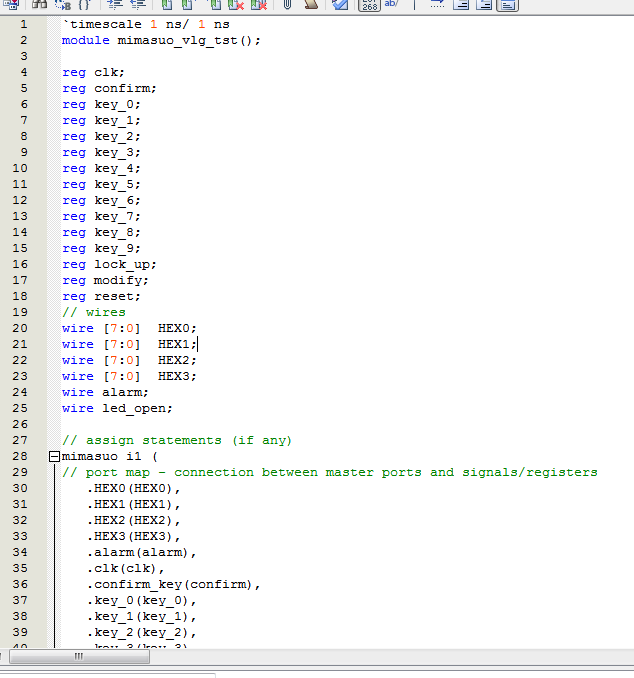This screenshot has width=634, height=678.
Task: Click the highlighted document icon at toolbar end
Action: pyautogui.click(x=507, y=5)
